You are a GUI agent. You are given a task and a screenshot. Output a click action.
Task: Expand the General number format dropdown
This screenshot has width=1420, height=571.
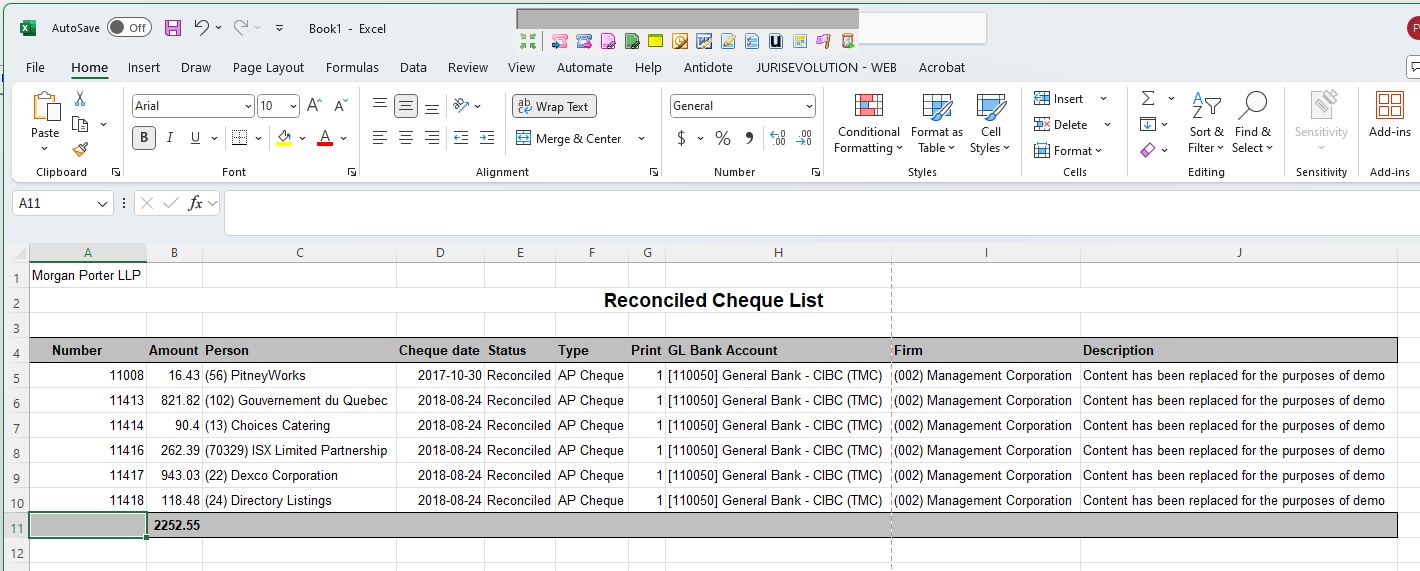809,106
